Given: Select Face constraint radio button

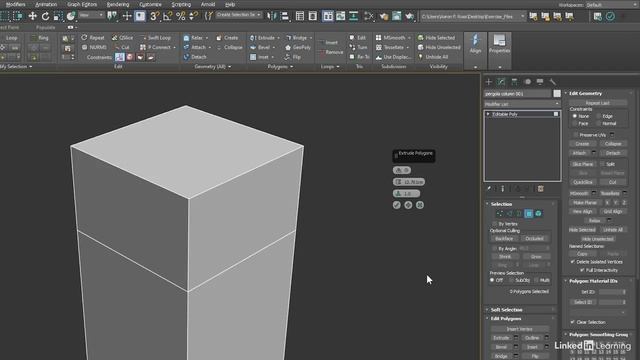Looking at the screenshot, I should [x=575, y=123].
